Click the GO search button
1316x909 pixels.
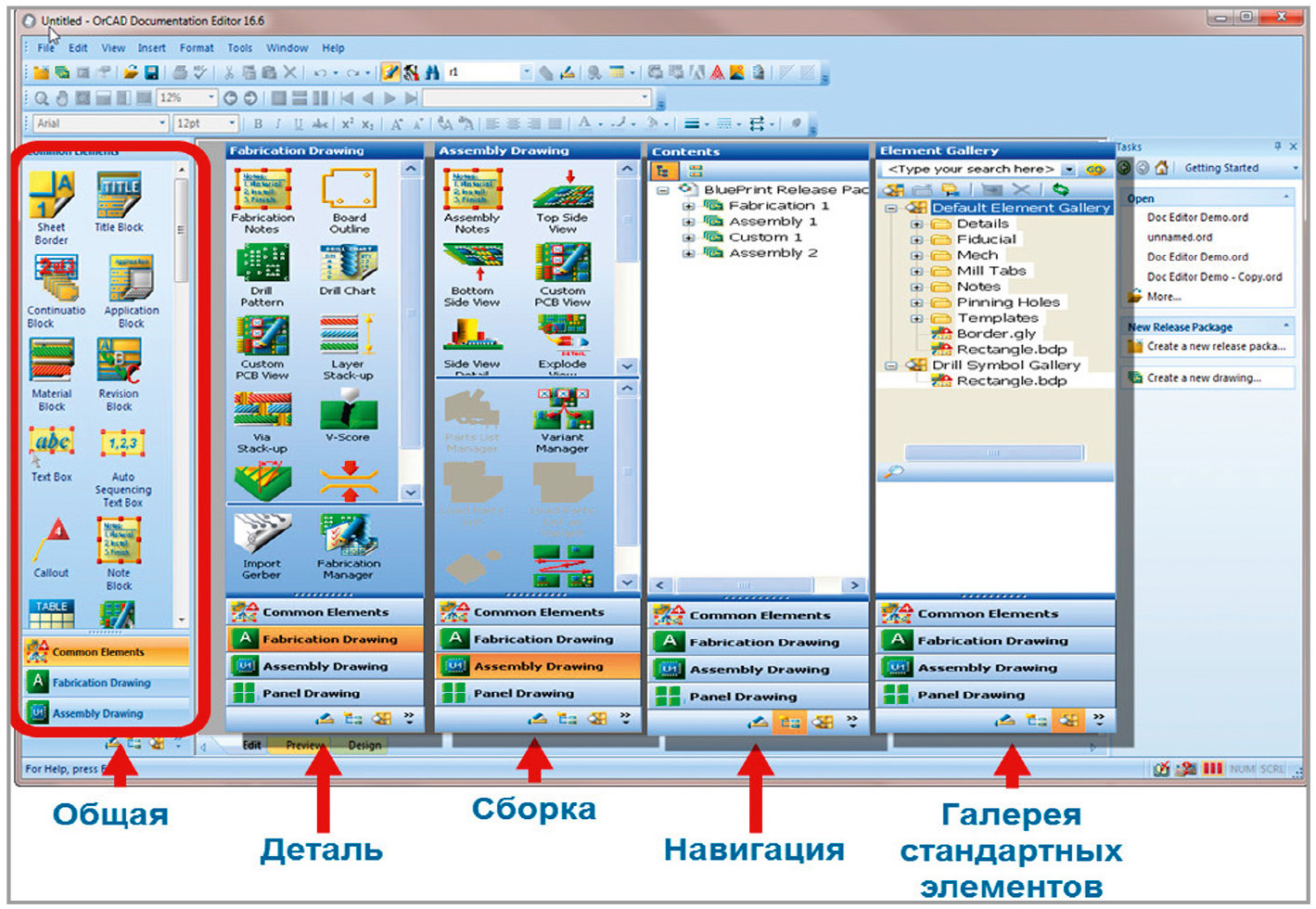pyautogui.click(x=1095, y=170)
